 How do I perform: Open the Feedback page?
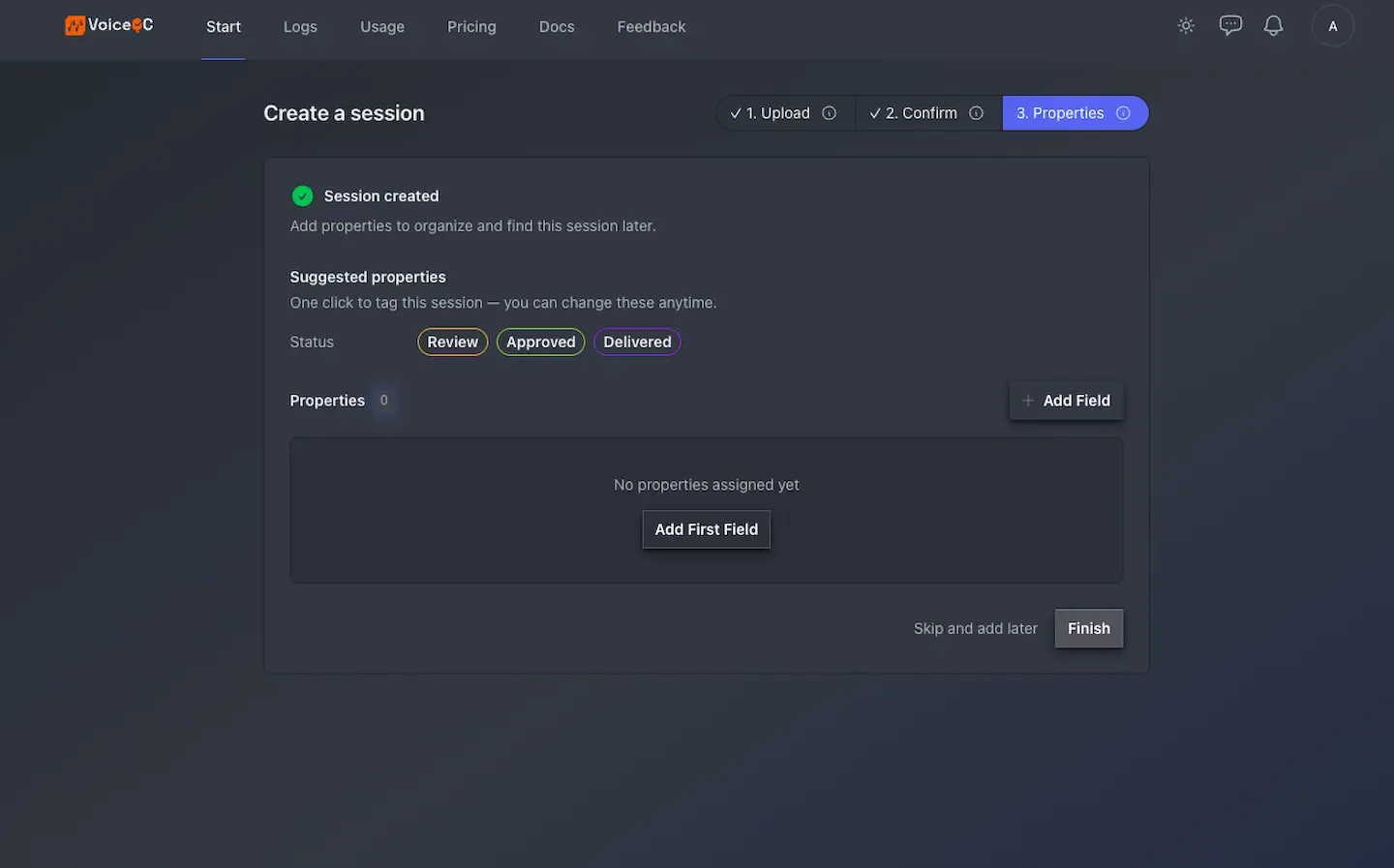point(652,27)
